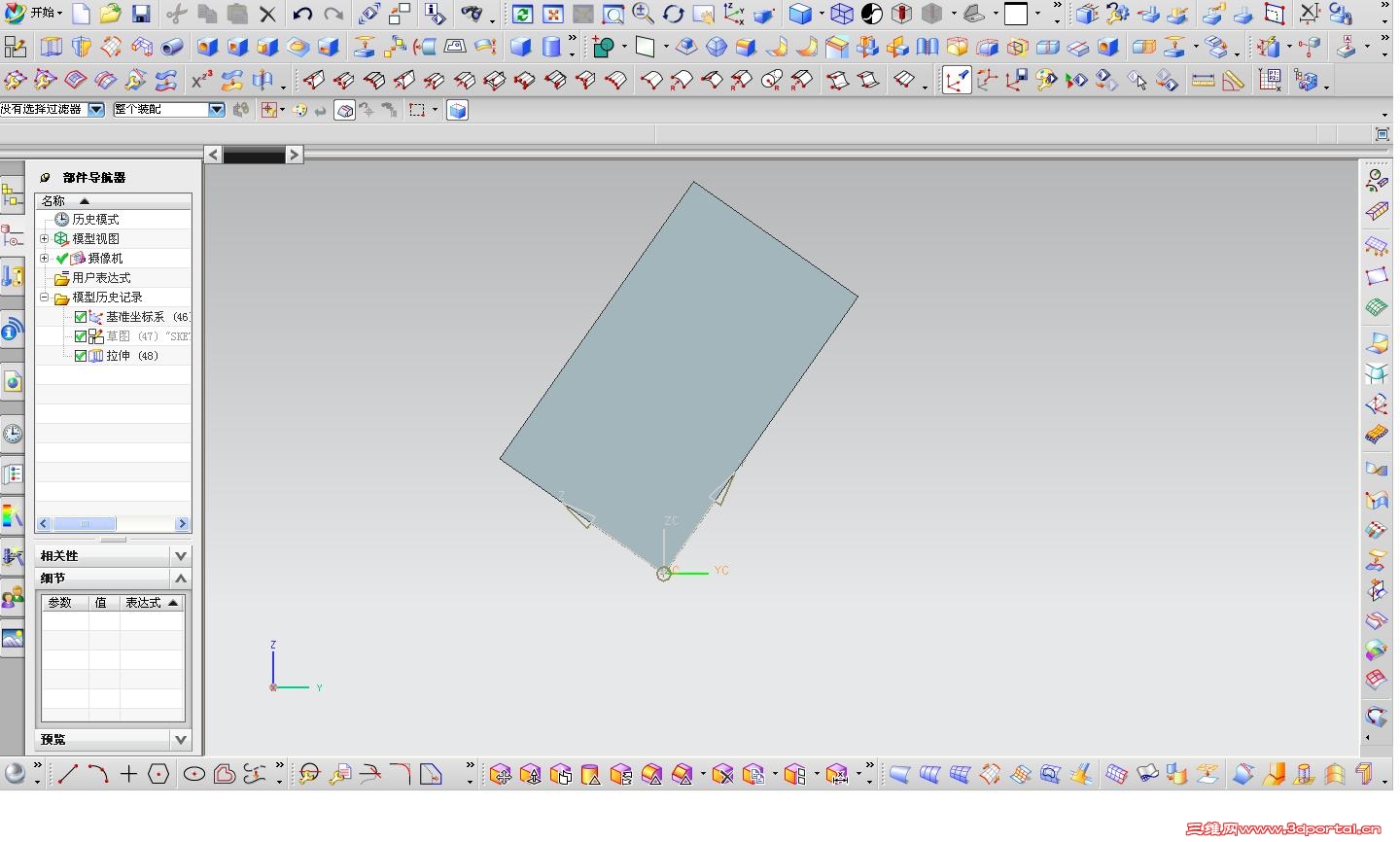Select the Zoom magnifier tool

[643, 14]
